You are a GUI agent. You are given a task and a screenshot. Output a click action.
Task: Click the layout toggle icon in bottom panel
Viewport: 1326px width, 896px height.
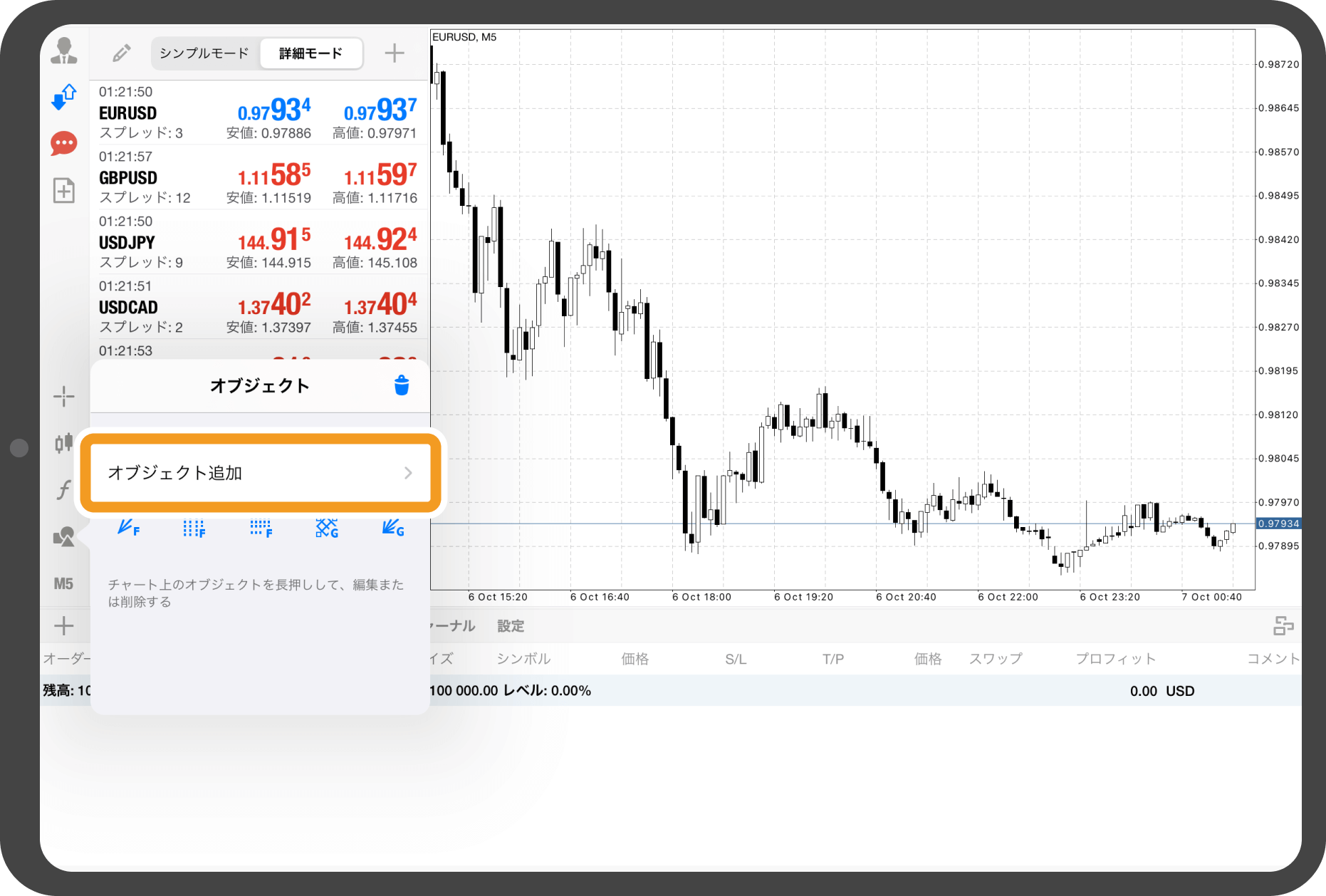pyautogui.click(x=1283, y=626)
